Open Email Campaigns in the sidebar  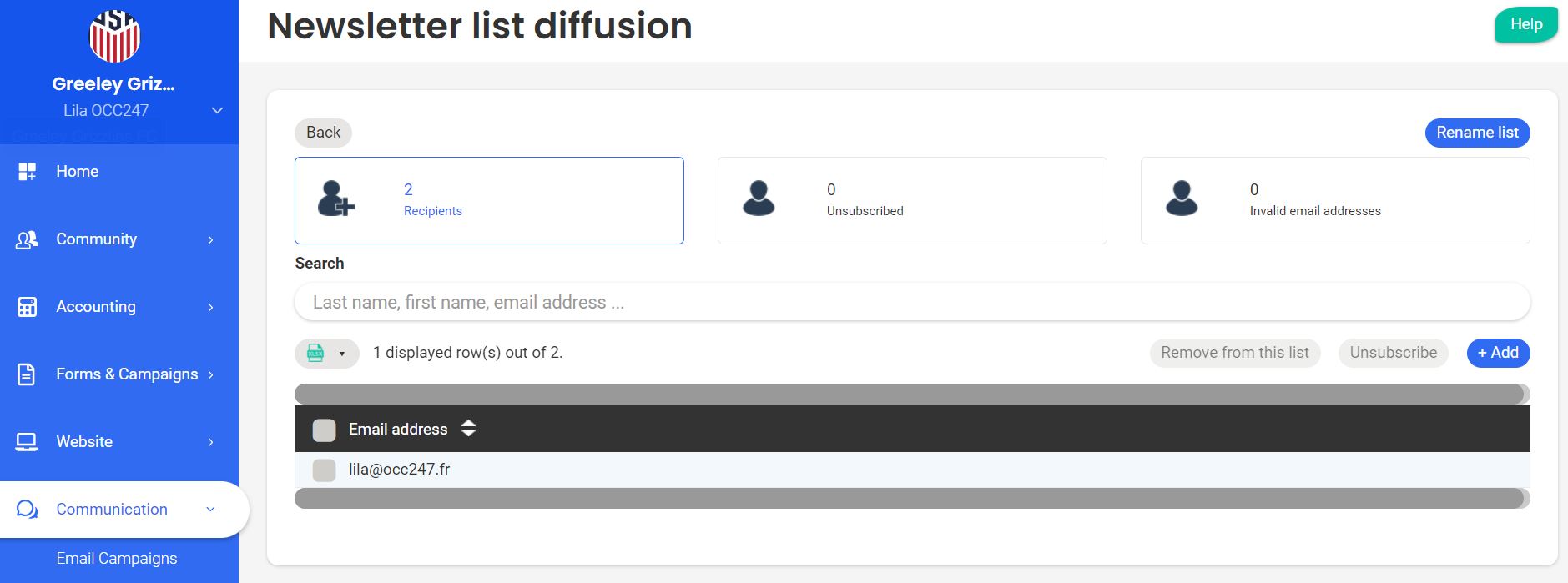[117, 559]
